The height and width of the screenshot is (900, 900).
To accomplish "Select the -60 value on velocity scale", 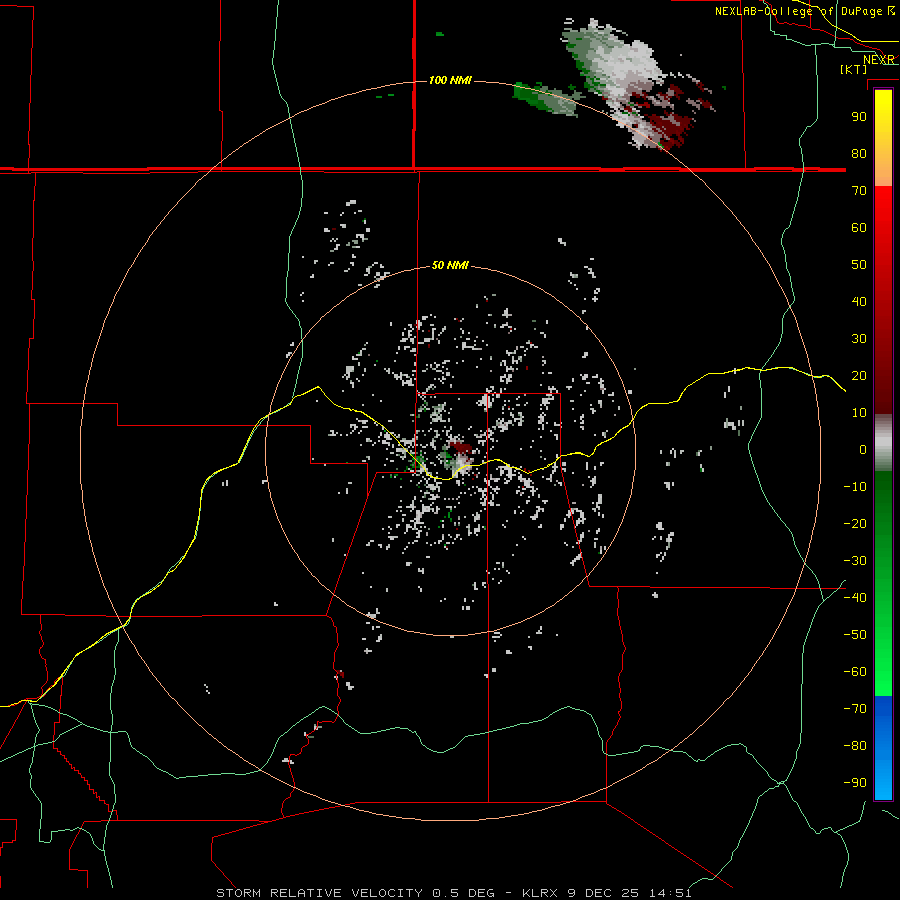I will pos(855,672).
